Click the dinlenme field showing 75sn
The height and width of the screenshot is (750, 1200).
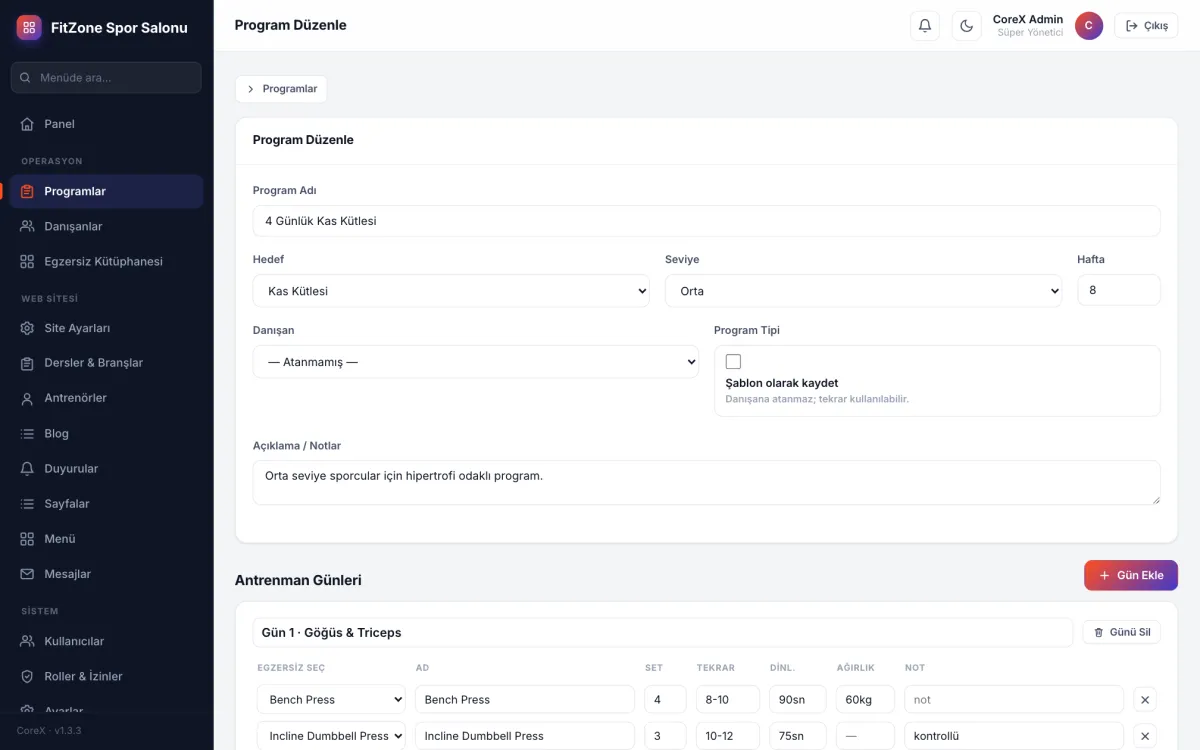click(x=798, y=736)
